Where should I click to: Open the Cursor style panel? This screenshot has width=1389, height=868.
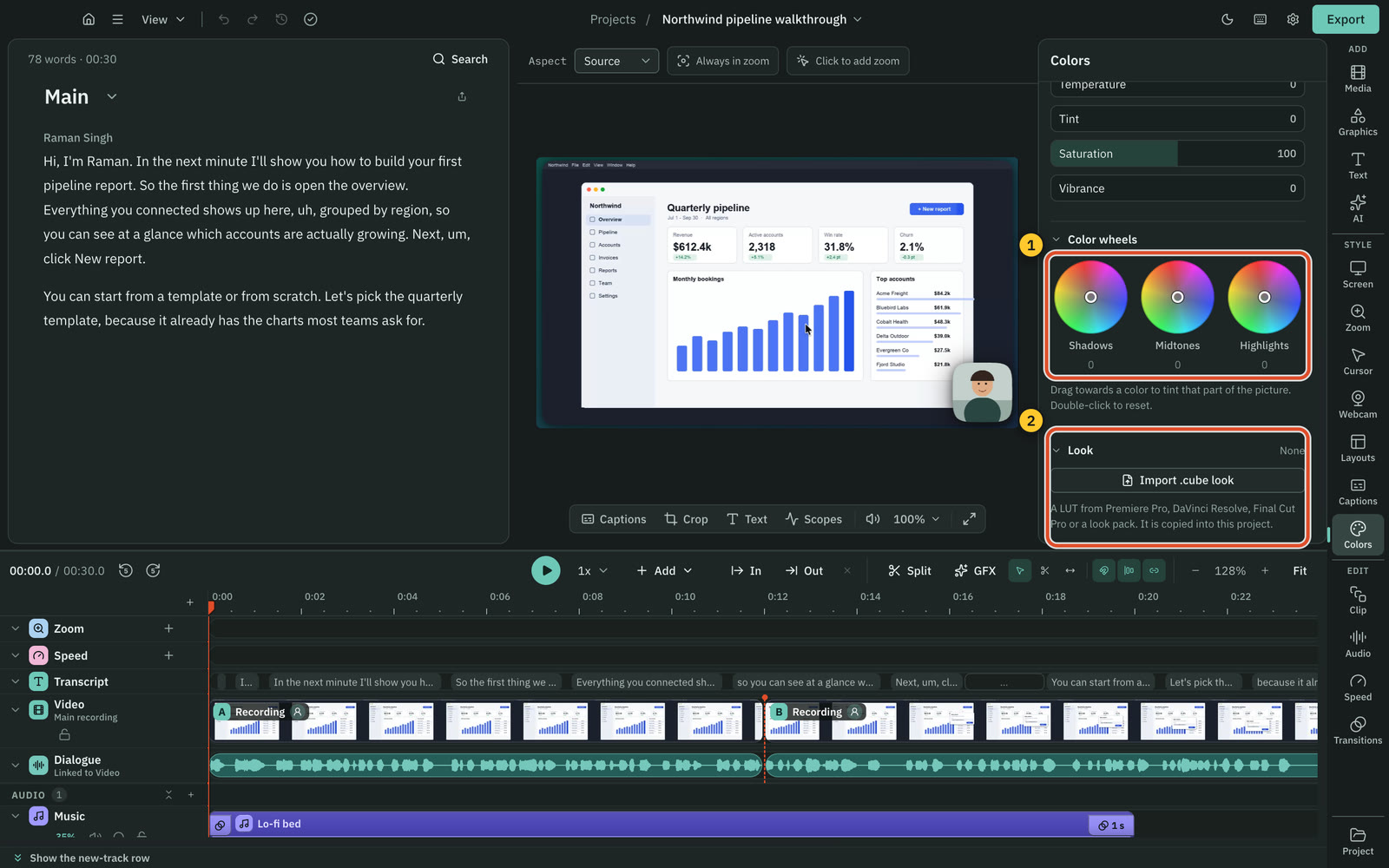point(1358,361)
